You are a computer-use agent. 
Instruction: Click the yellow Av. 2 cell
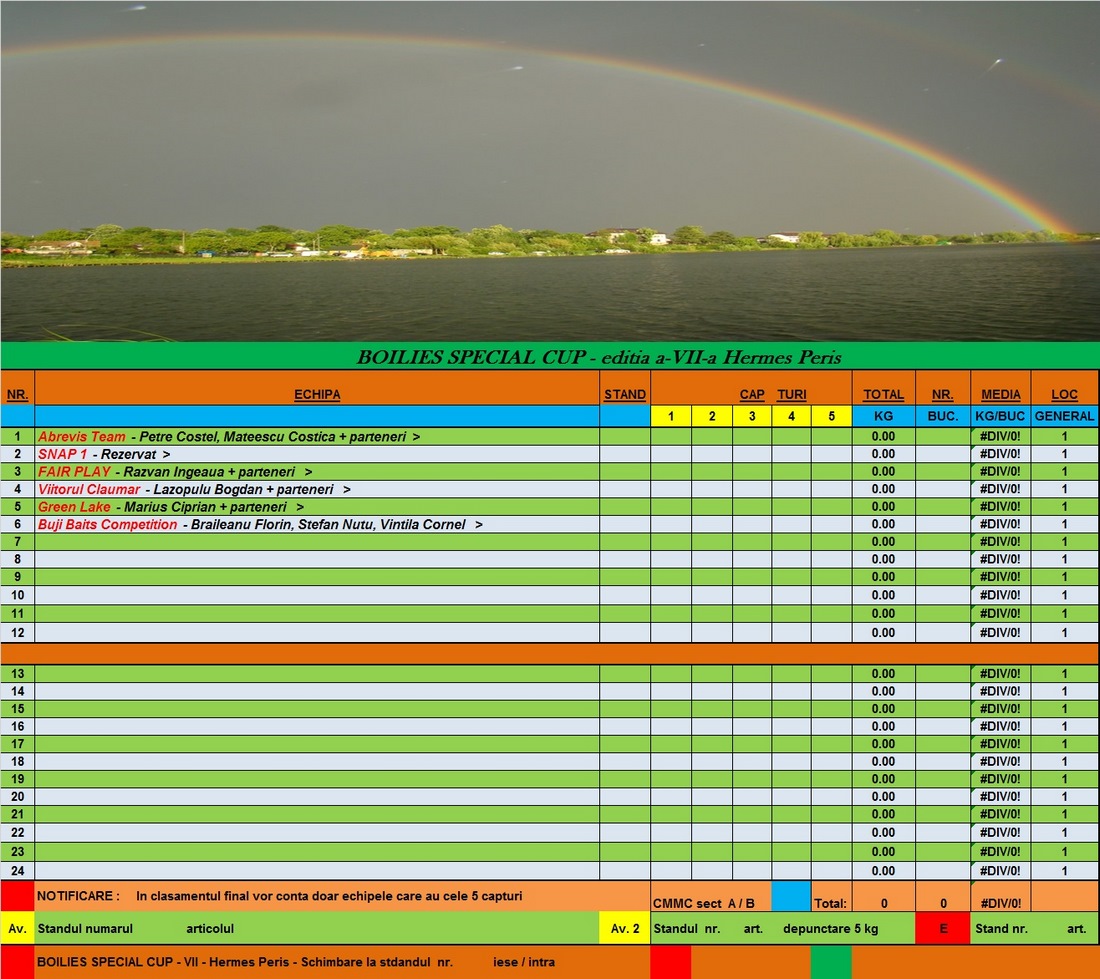625,929
